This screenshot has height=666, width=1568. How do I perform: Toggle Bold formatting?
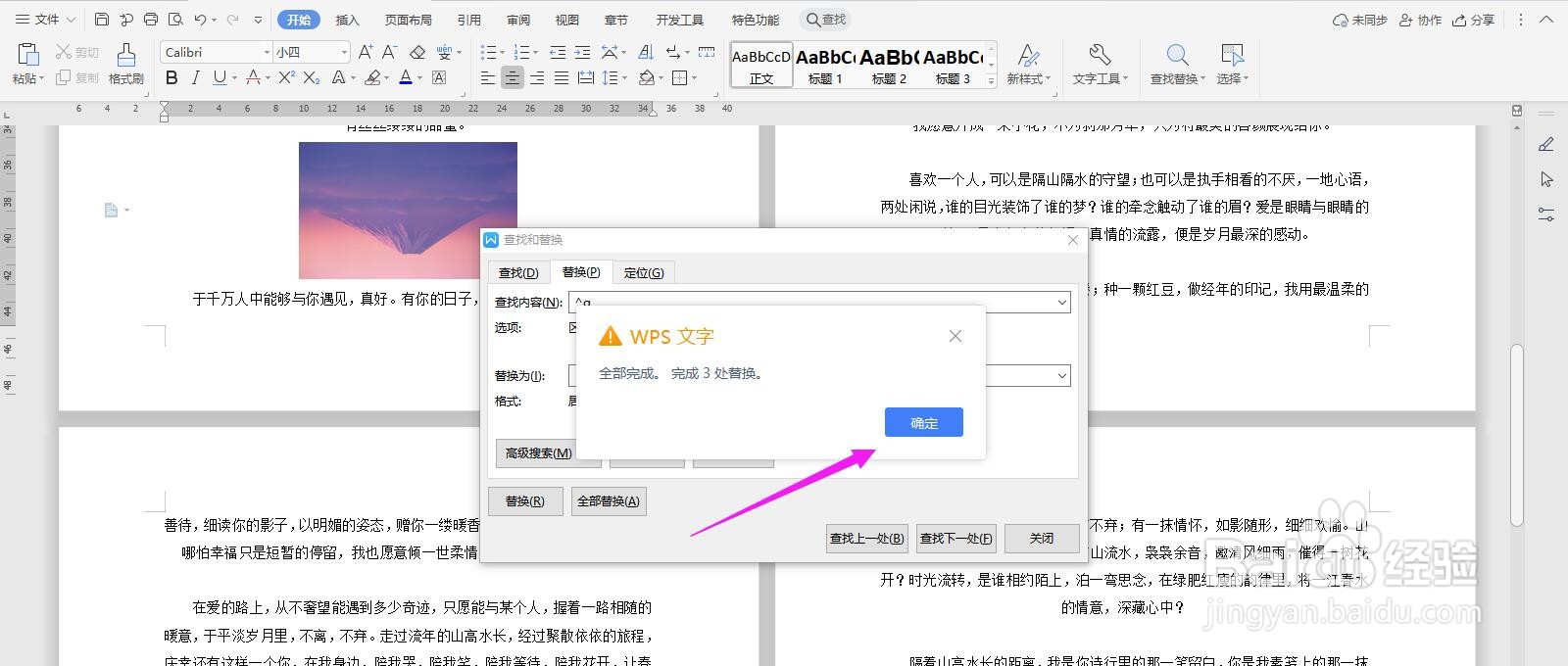click(171, 77)
